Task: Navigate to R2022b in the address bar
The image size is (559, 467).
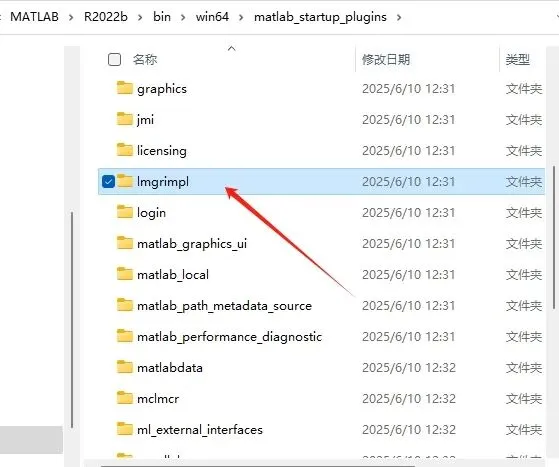Action: pyautogui.click(x=106, y=17)
